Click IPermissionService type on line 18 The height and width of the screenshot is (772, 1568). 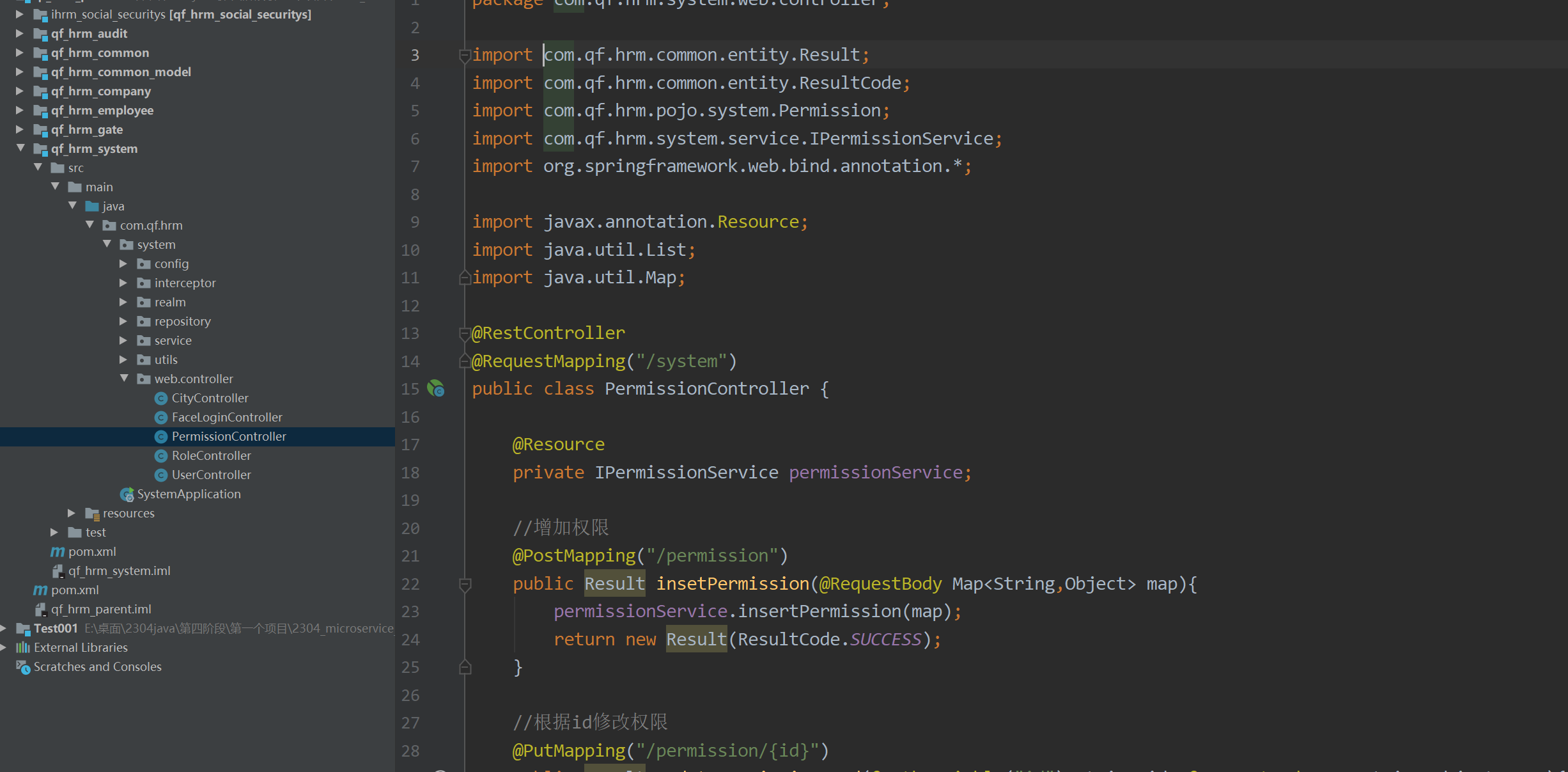pos(687,473)
